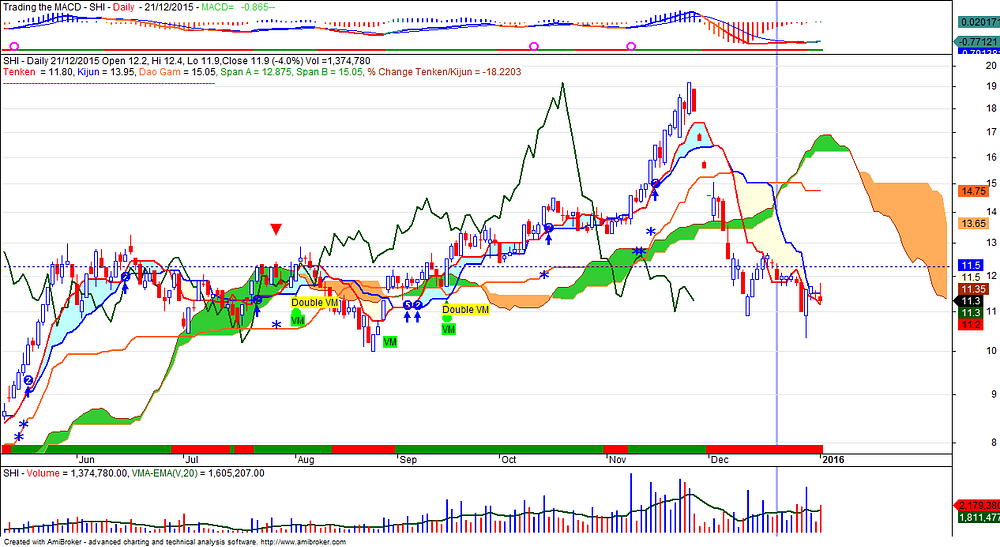Click the lowest blue asterisk at chart's bottom-left

click(18, 437)
